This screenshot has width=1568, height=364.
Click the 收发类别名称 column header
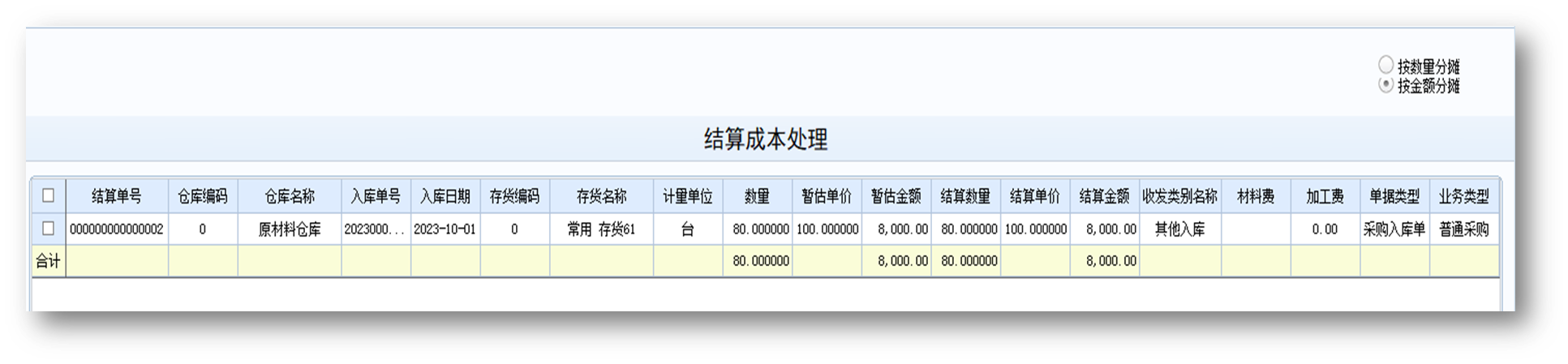click(x=1180, y=196)
